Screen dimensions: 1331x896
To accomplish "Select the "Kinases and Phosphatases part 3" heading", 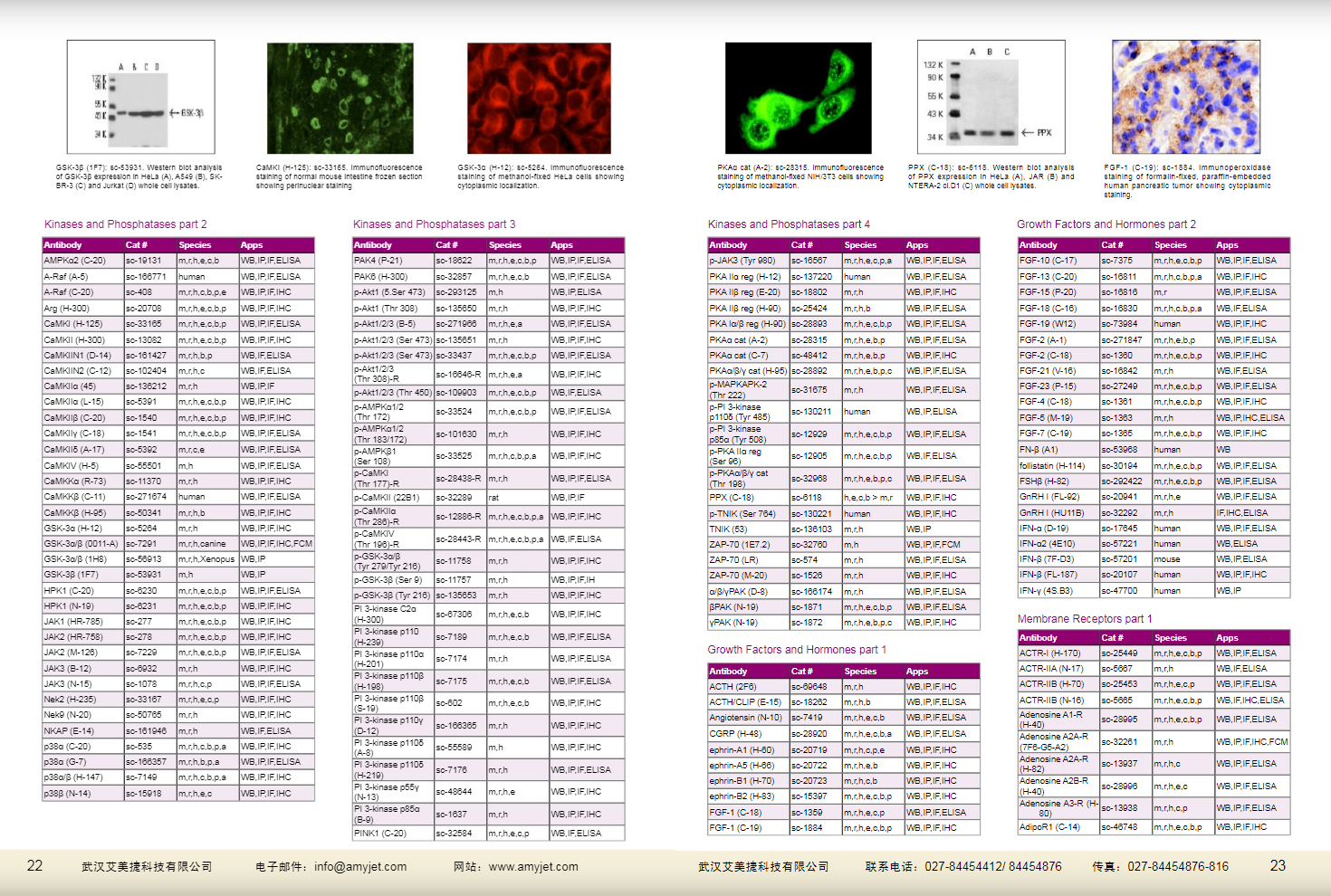I will 434,224.
